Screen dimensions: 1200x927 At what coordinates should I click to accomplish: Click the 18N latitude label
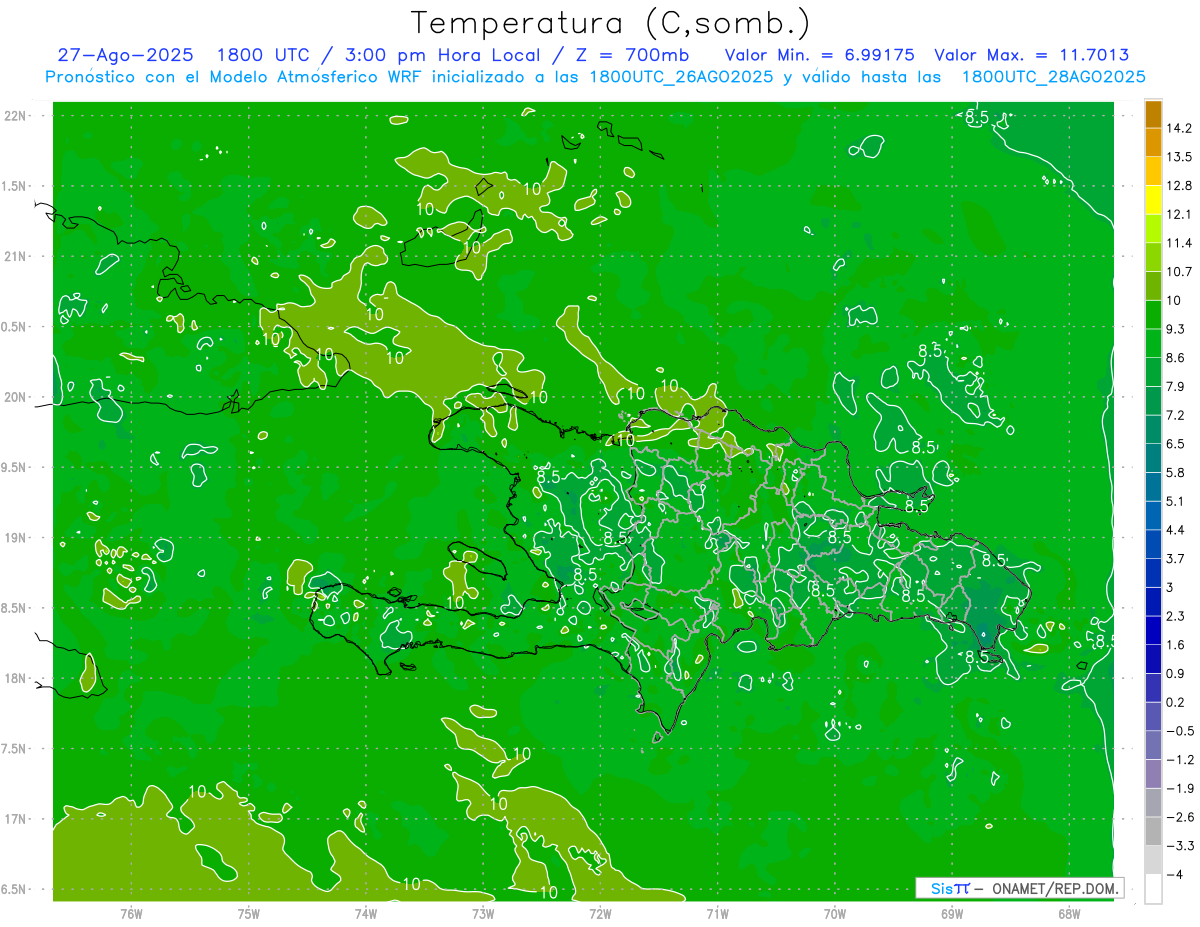tap(17, 679)
